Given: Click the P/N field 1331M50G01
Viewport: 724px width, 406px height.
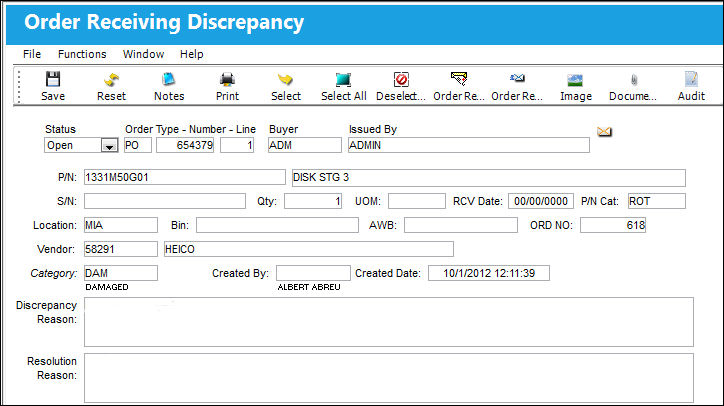Looking at the screenshot, I should coord(185,177).
